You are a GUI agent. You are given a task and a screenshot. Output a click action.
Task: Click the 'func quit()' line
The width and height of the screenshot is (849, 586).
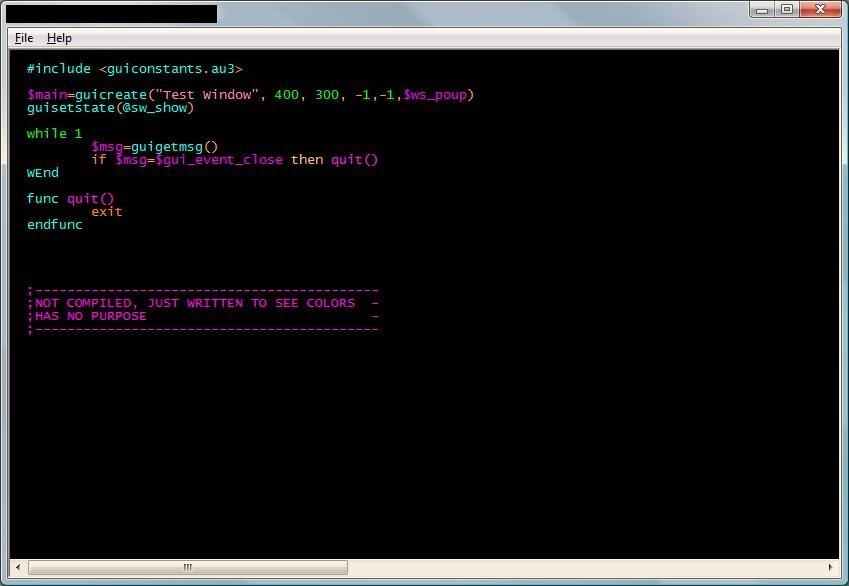(x=70, y=199)
